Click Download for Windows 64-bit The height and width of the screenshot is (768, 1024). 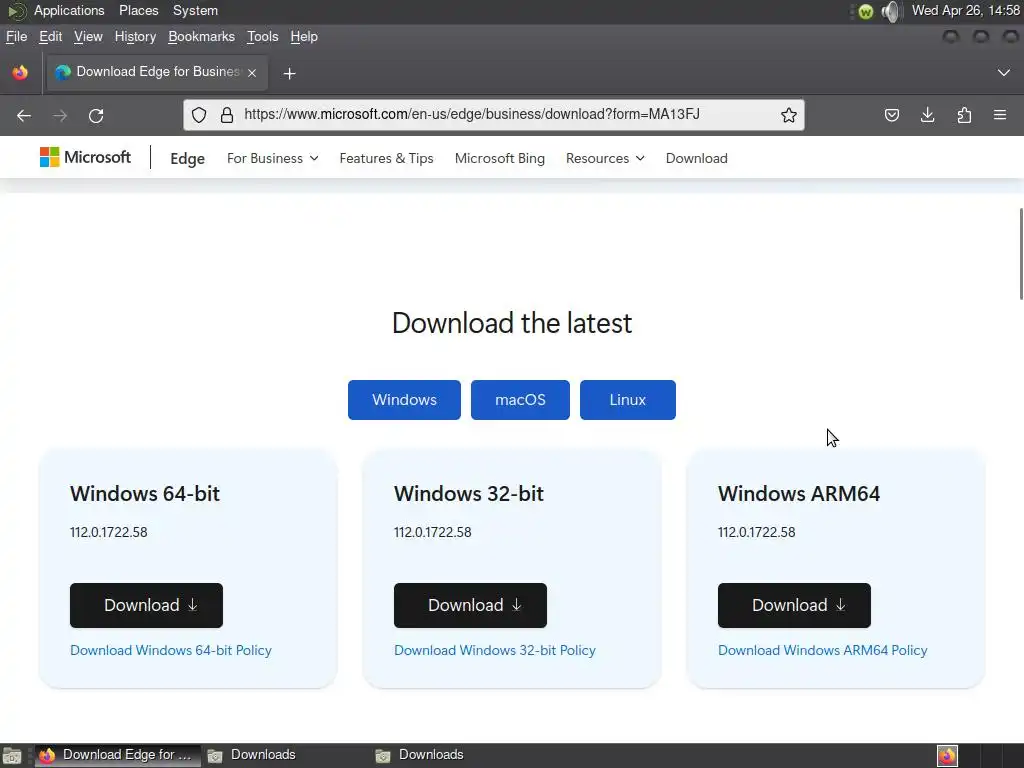146,605
